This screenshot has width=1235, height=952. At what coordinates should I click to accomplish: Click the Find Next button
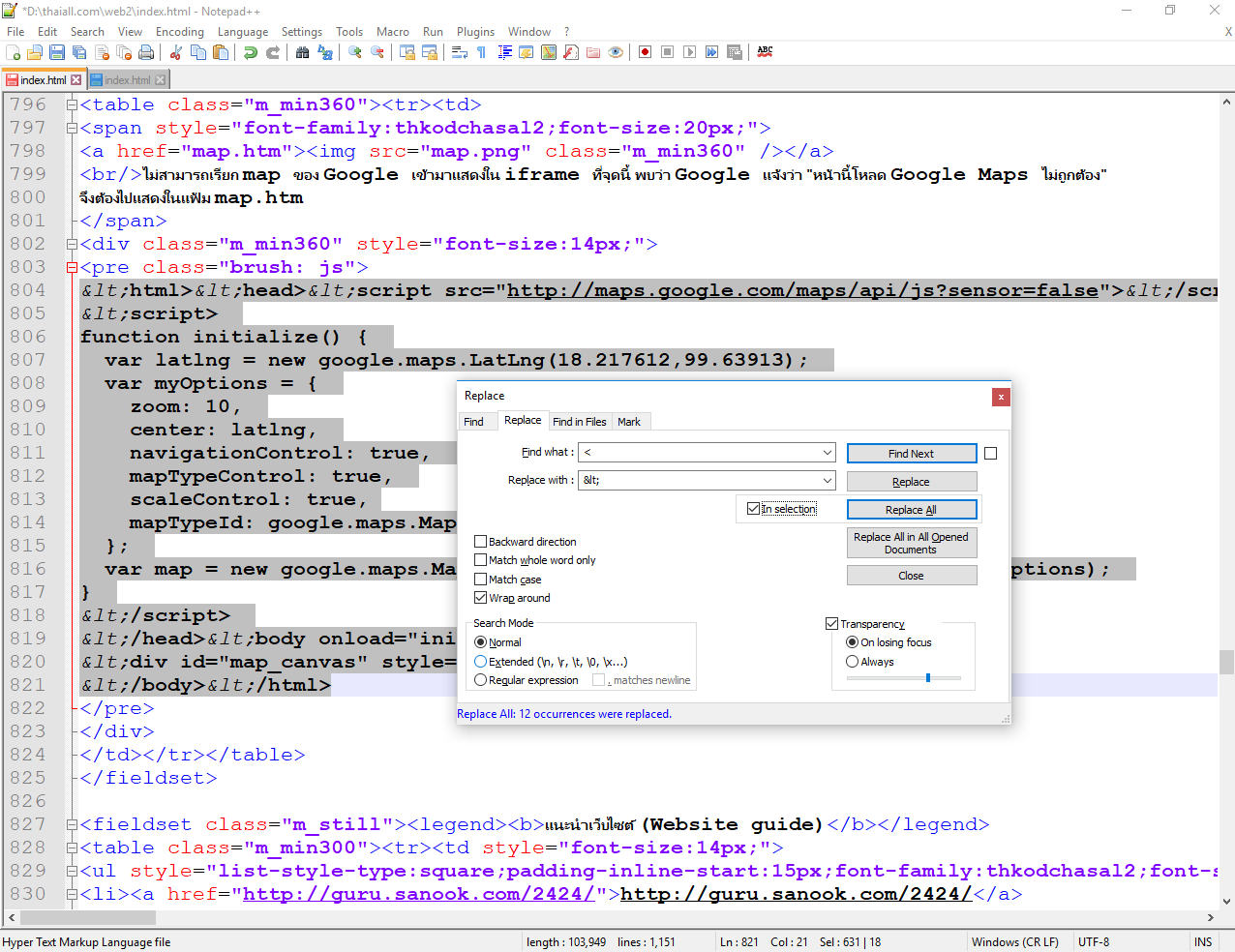point(911,454)
